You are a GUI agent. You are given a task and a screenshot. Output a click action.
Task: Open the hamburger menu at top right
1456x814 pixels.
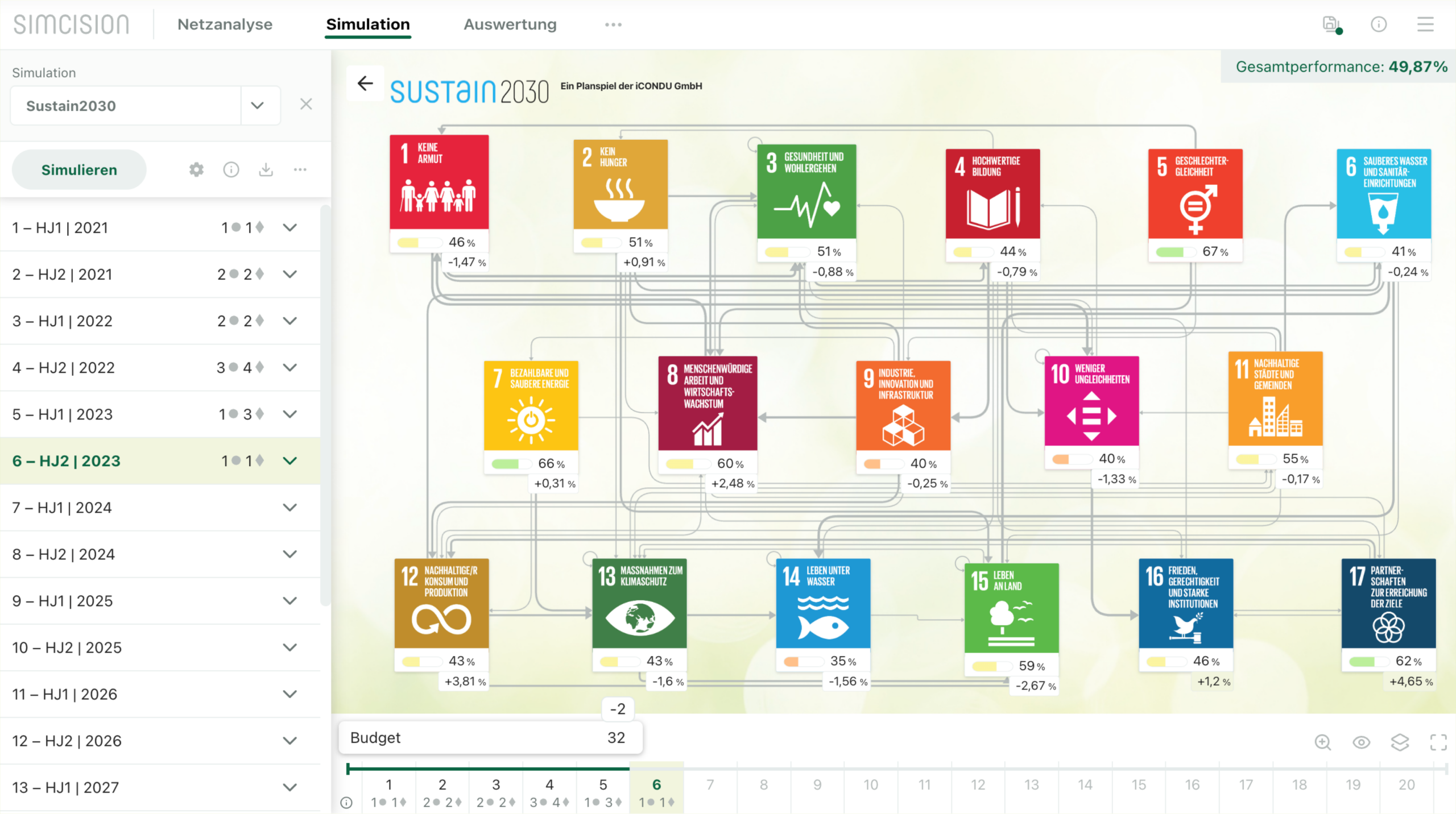(1425, 24)
